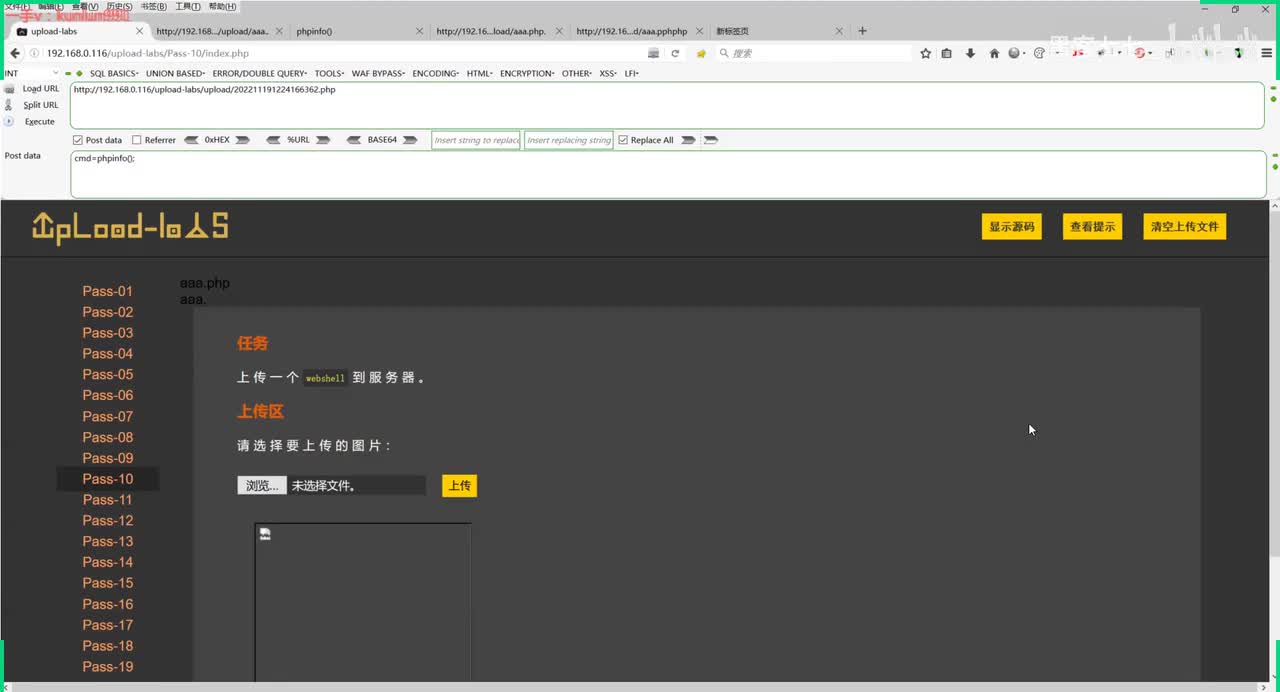Image resolution: width=1280 pixels, height=692 pixels.
Task: Go to the browser home icon
Action: point(994,53)
